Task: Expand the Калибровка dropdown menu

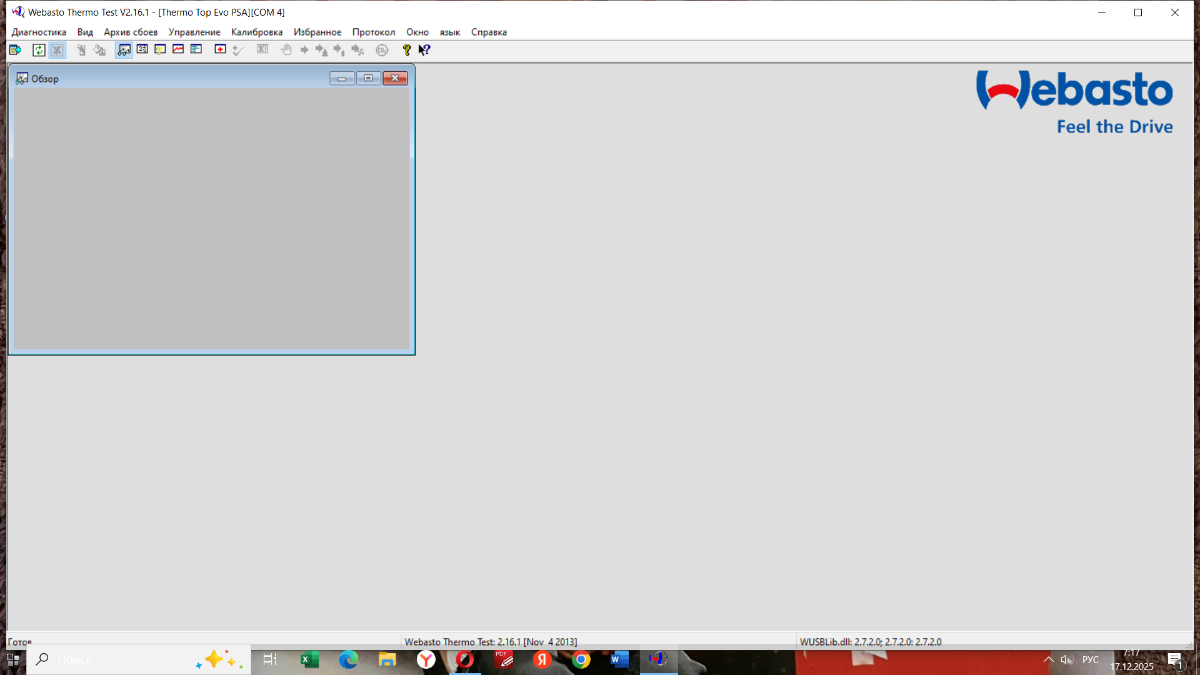Action: (256, 32)
